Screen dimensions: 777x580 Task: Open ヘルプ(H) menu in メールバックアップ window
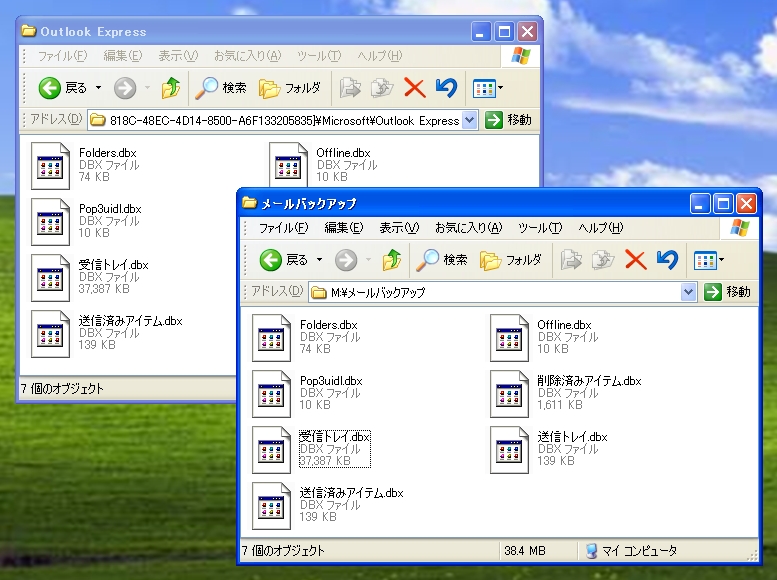click(601, 228)
